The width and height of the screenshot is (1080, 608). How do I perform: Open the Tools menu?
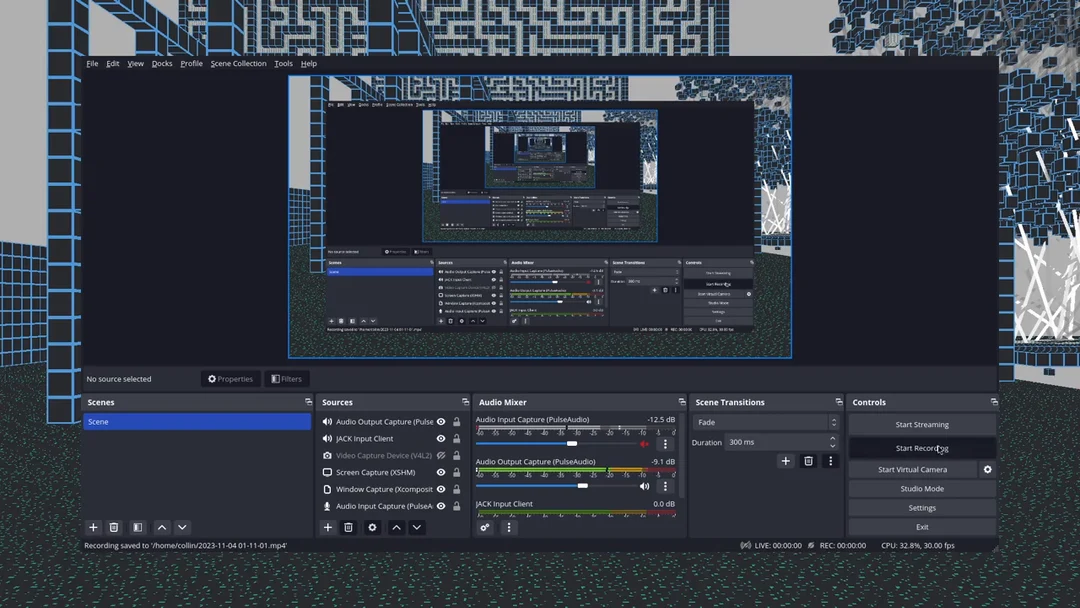[x=283, y=63]
